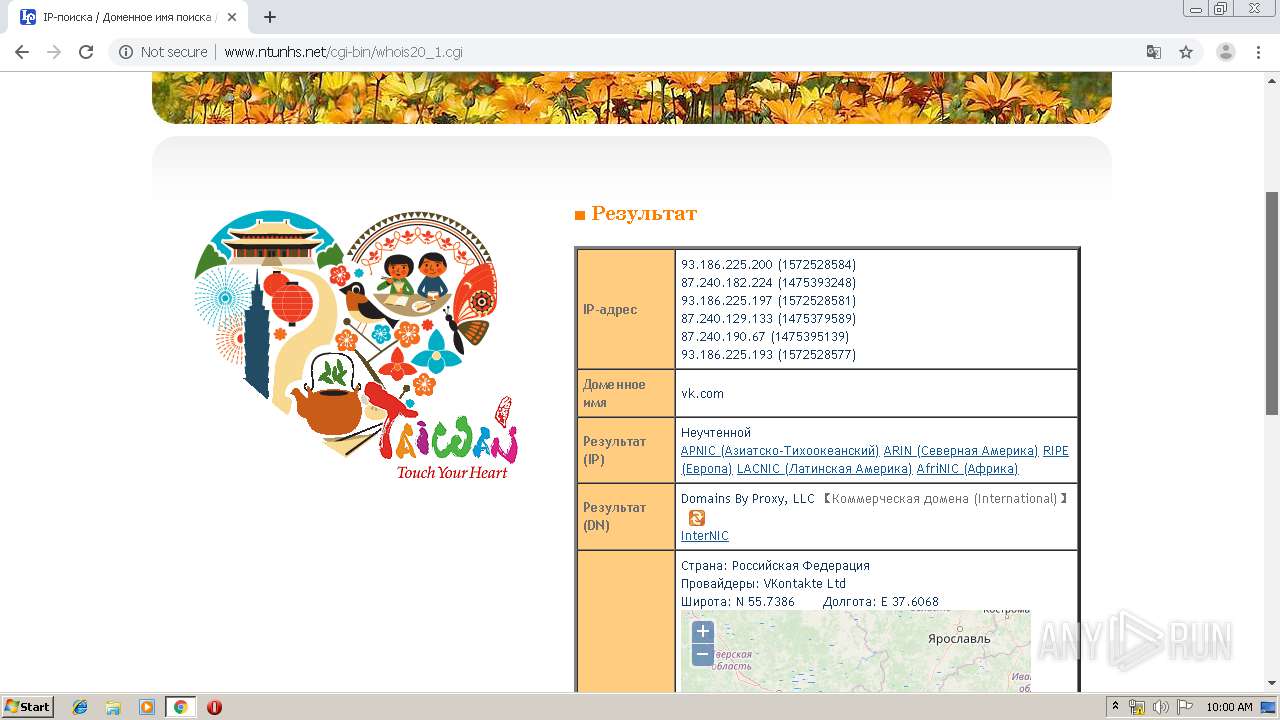The image size is (1280, 720).
Task: Select IP 93.186.225.200 text
Action: (x=727, y=265)
